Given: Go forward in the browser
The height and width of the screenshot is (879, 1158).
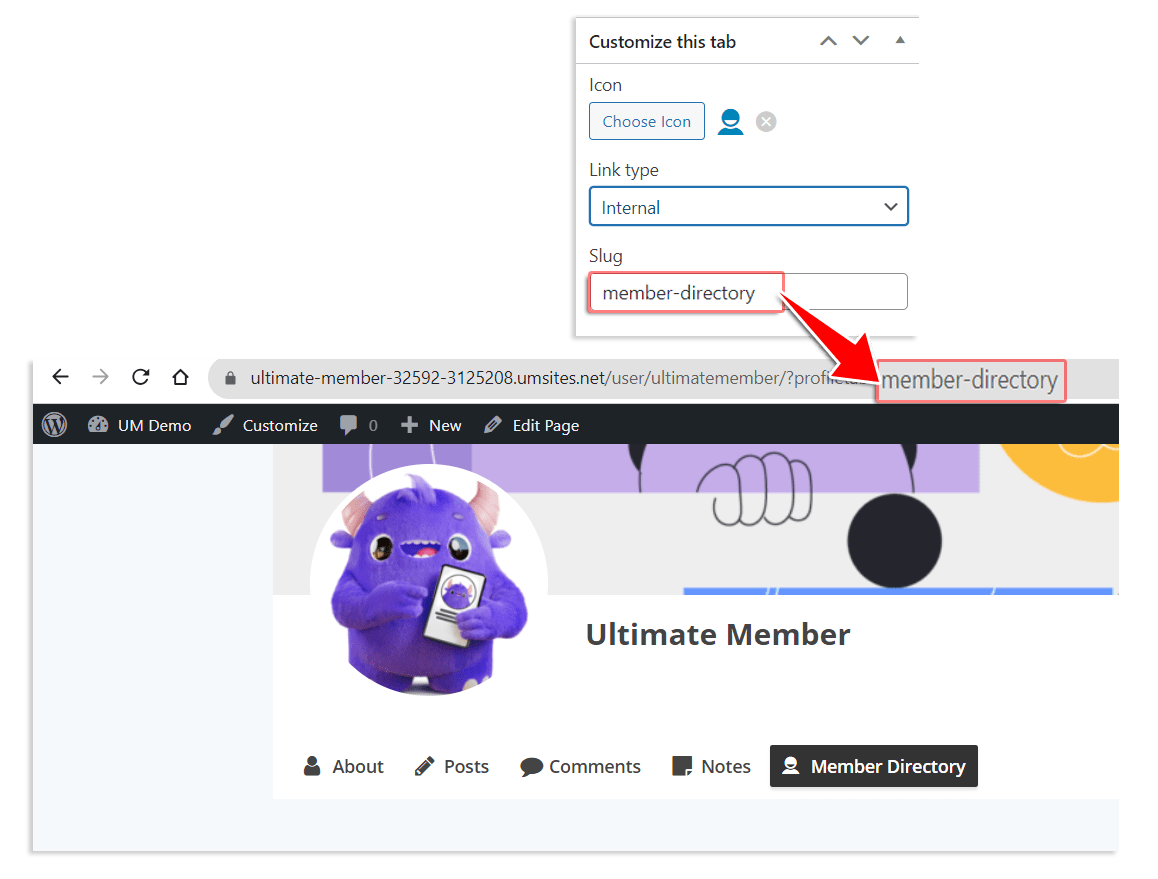Looking at the screenshot, I should point(100,377).
